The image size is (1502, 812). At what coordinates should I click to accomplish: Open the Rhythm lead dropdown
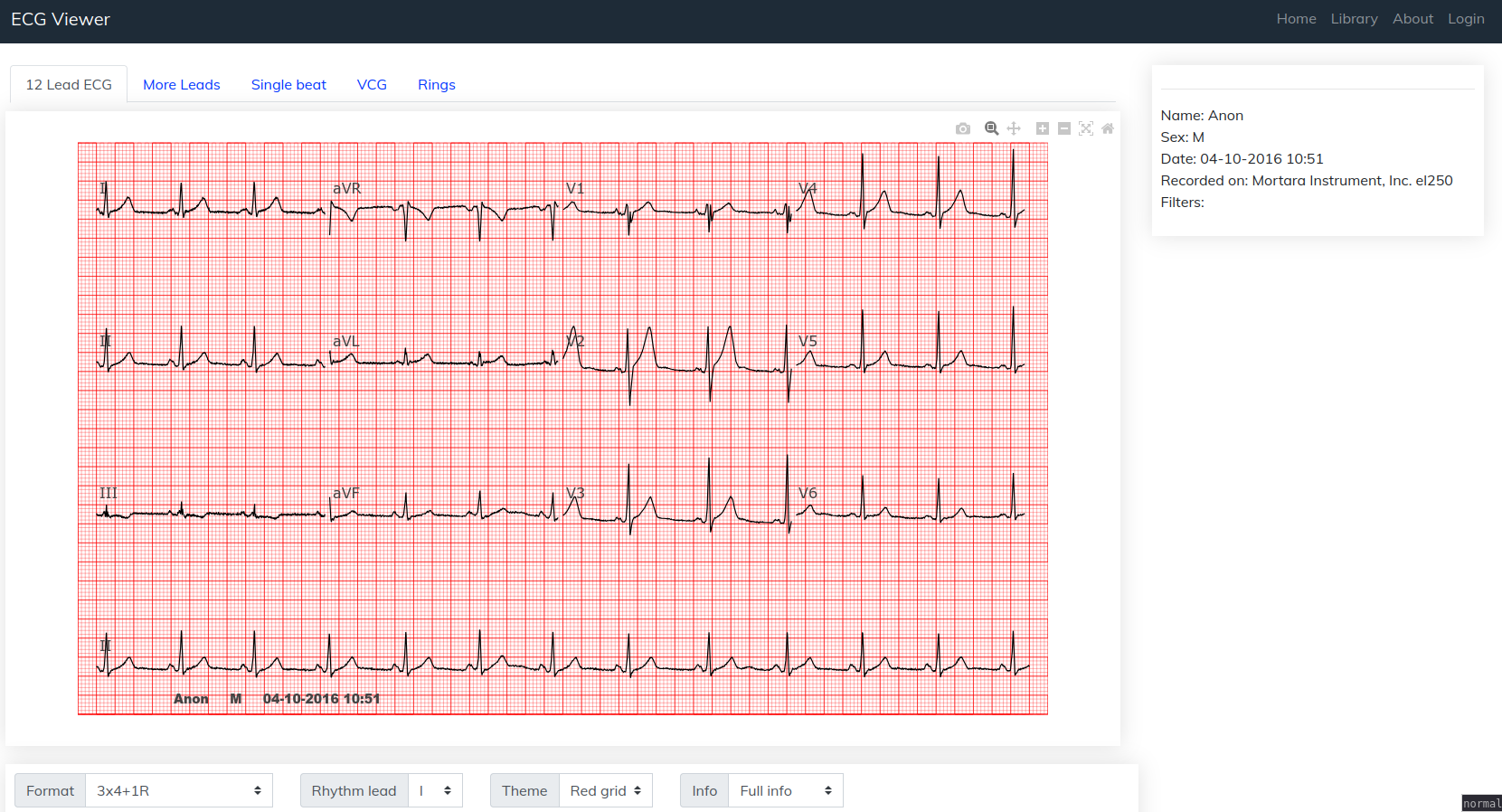pyautogui.click(x=435, y=790)
